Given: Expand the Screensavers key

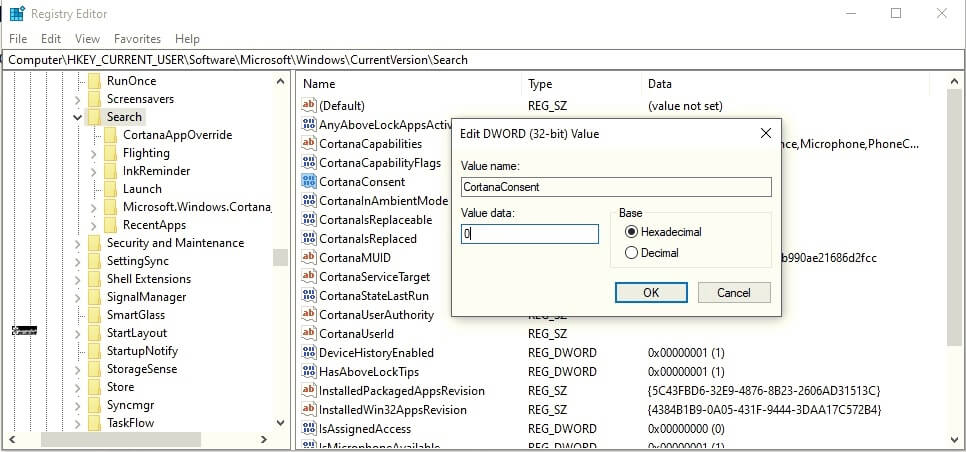Looking at the screenshot, I should [x=77, y=99].
